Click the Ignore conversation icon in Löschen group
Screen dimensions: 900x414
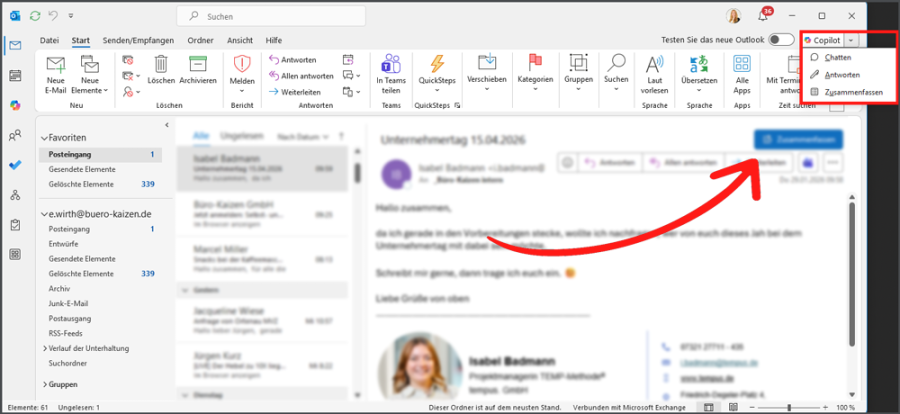127,60
